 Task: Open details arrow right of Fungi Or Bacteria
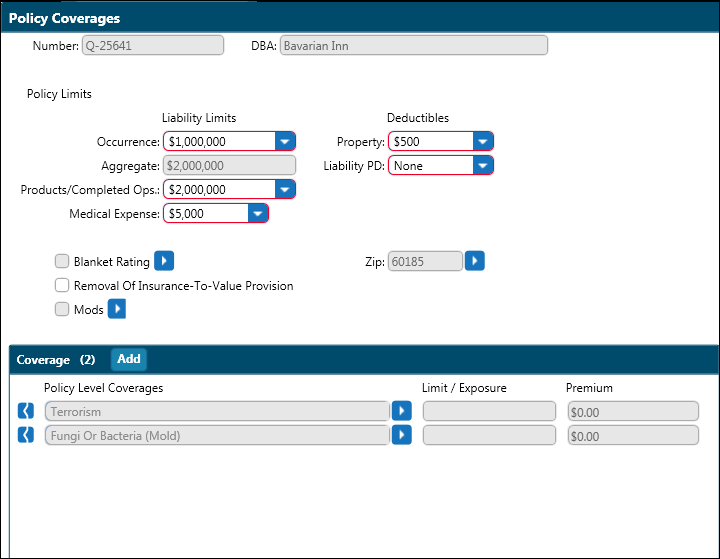point(401,435)
